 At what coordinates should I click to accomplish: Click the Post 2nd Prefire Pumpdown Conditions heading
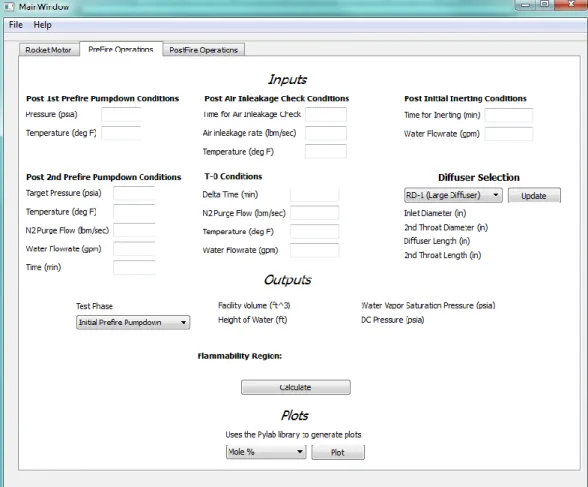(x=104, y=177)
